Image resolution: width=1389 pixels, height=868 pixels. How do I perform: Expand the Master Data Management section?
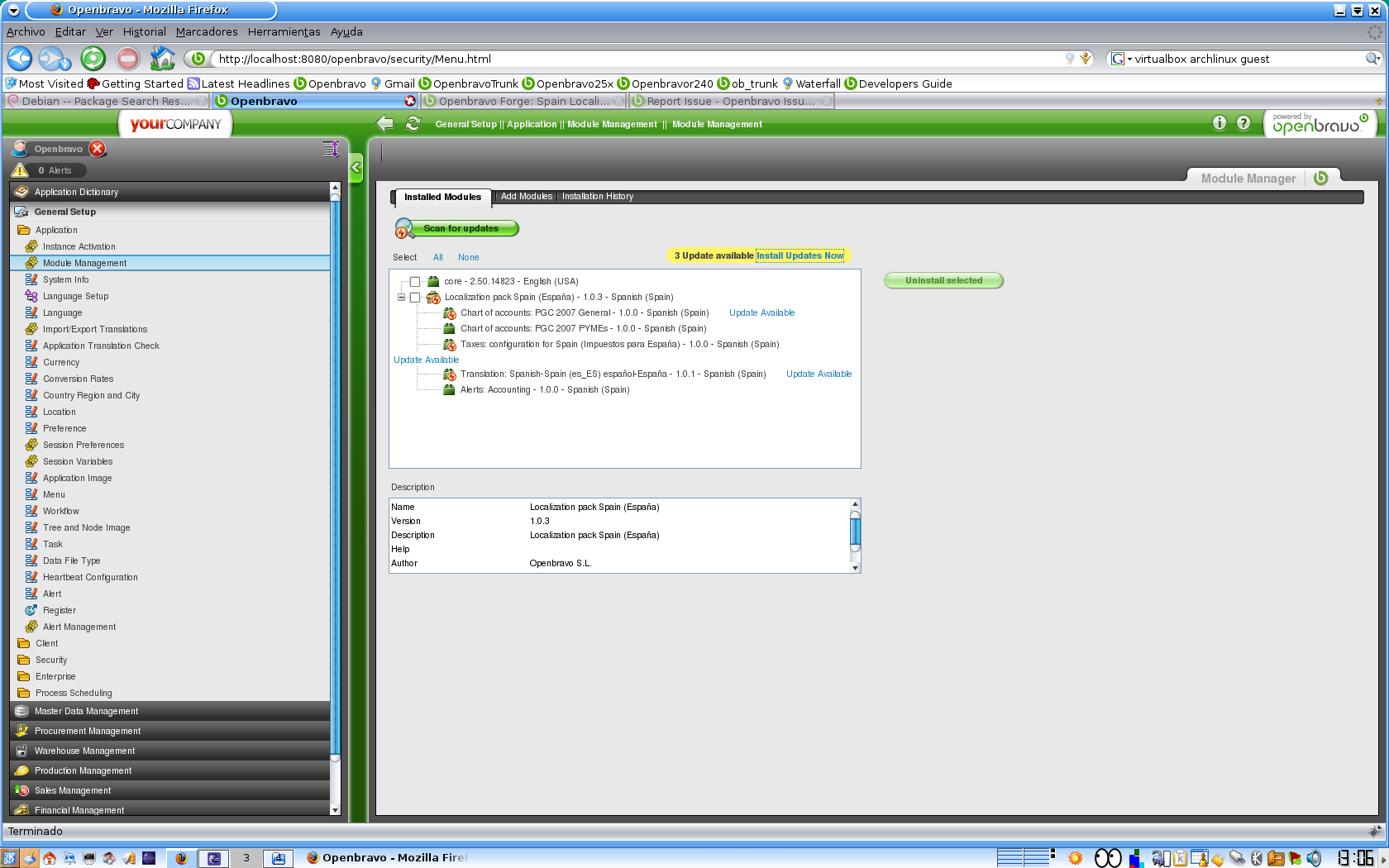click(86, 711)
